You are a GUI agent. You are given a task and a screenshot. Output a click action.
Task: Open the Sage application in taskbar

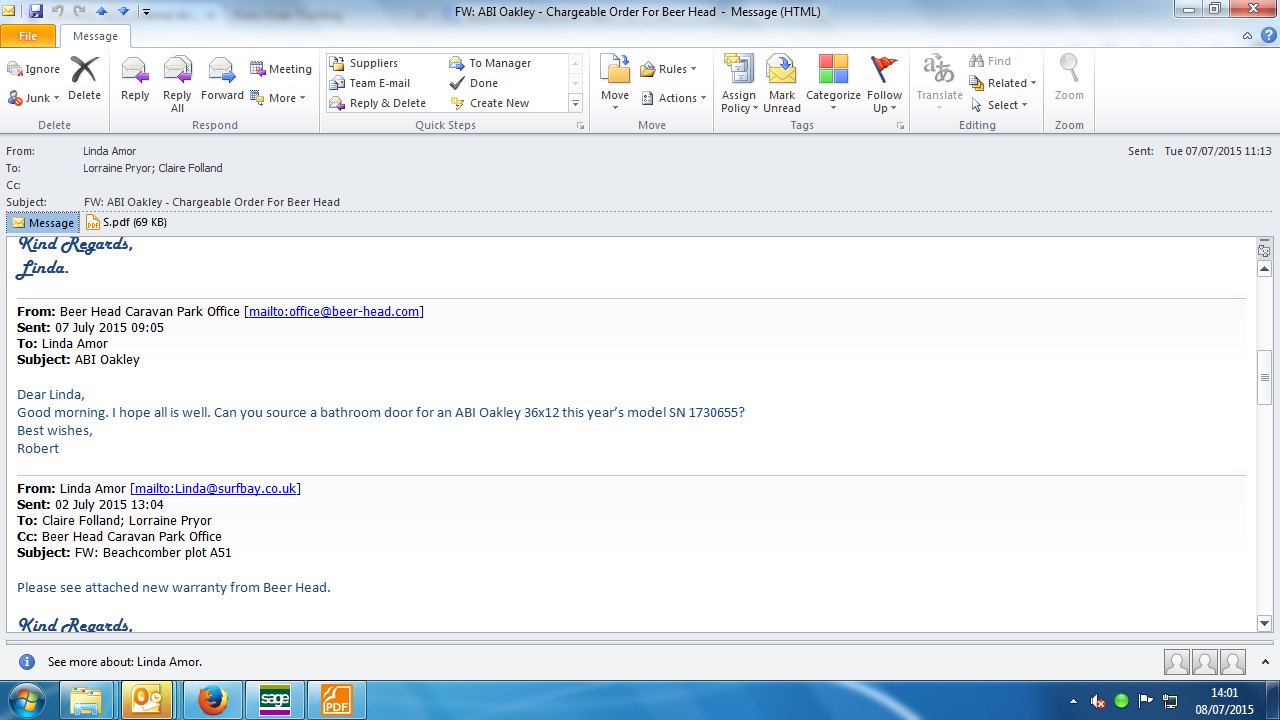coord(274,701)
